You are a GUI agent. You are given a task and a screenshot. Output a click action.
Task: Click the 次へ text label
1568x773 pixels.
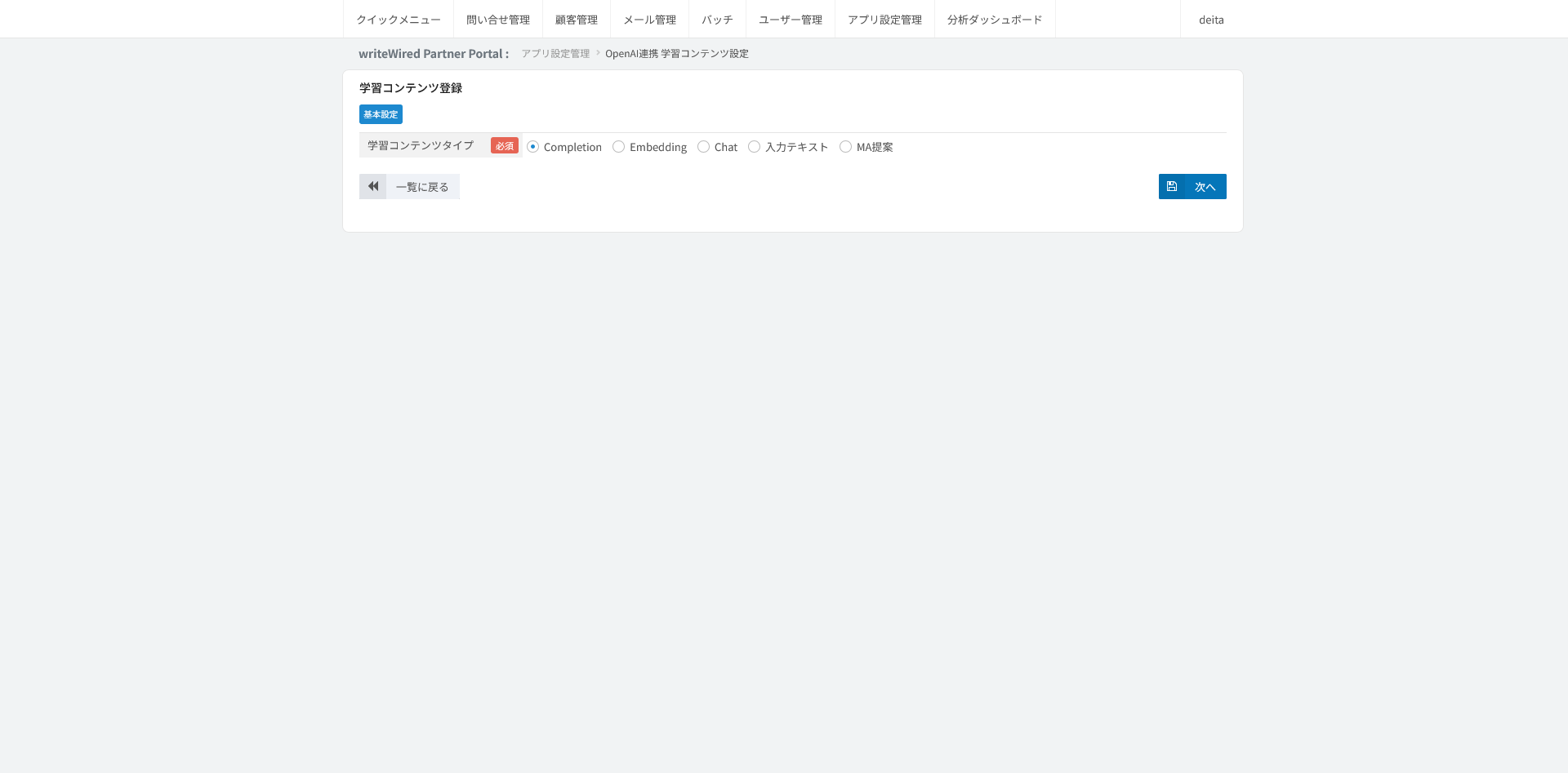pos(1205,187)
